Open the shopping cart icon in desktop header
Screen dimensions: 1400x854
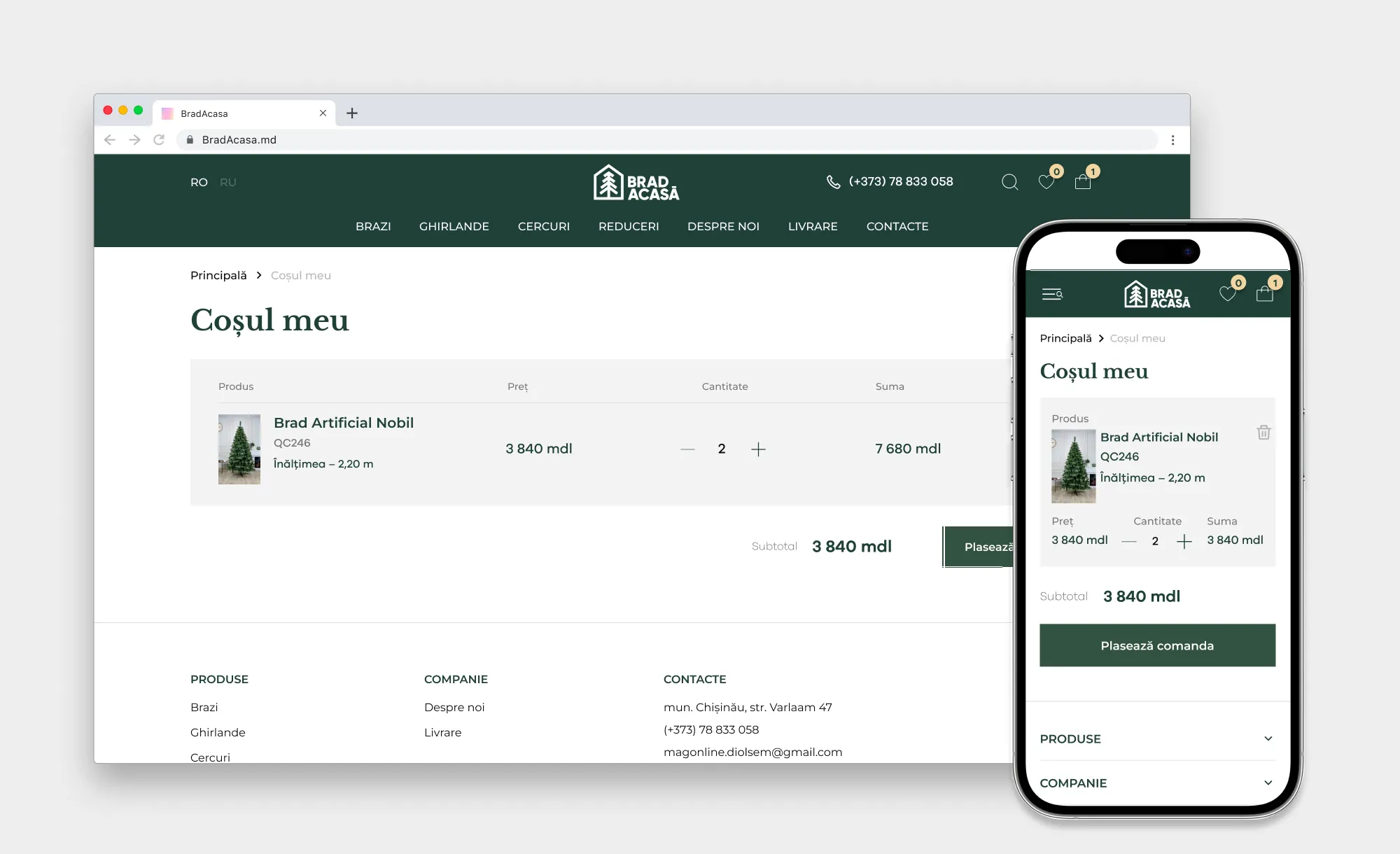point(1083,182)
